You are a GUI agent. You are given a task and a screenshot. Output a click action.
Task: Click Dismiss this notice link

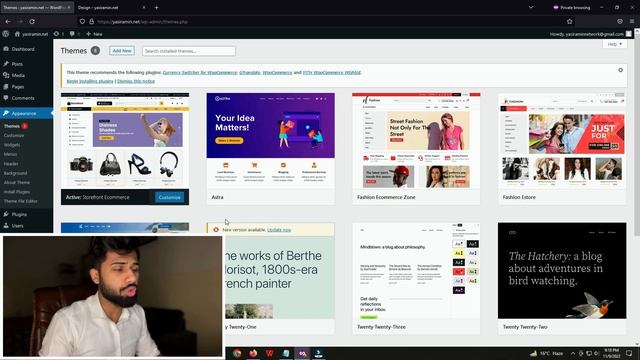(136, 81)
